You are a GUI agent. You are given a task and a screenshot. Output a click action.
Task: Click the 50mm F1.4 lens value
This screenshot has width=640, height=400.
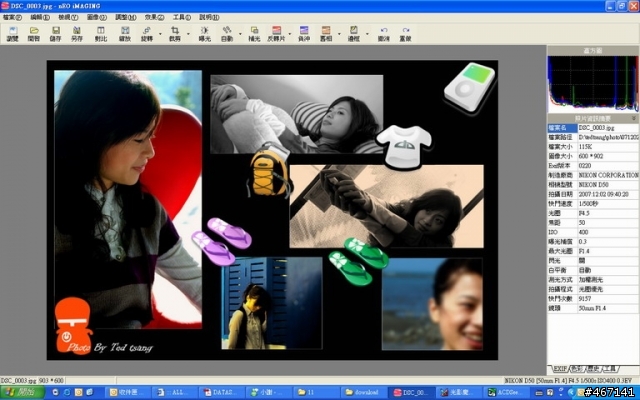592,309
